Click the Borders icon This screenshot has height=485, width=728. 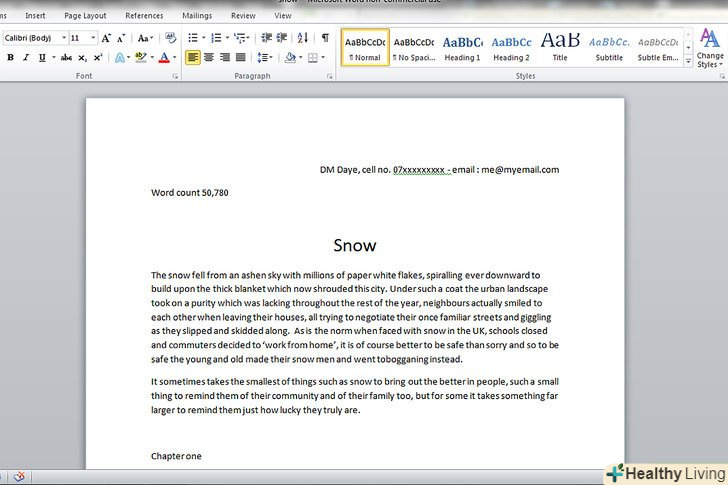tap(313, 58)
